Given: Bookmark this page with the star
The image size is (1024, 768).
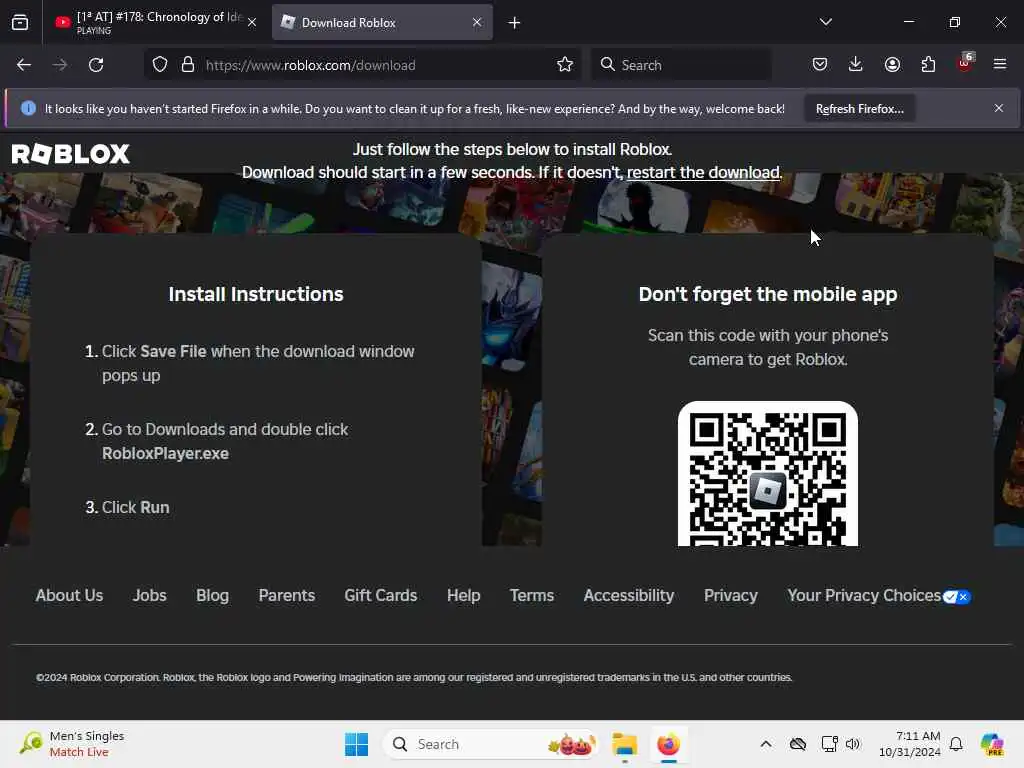Looking at the screenshot, I should click(x=565, y=65).
